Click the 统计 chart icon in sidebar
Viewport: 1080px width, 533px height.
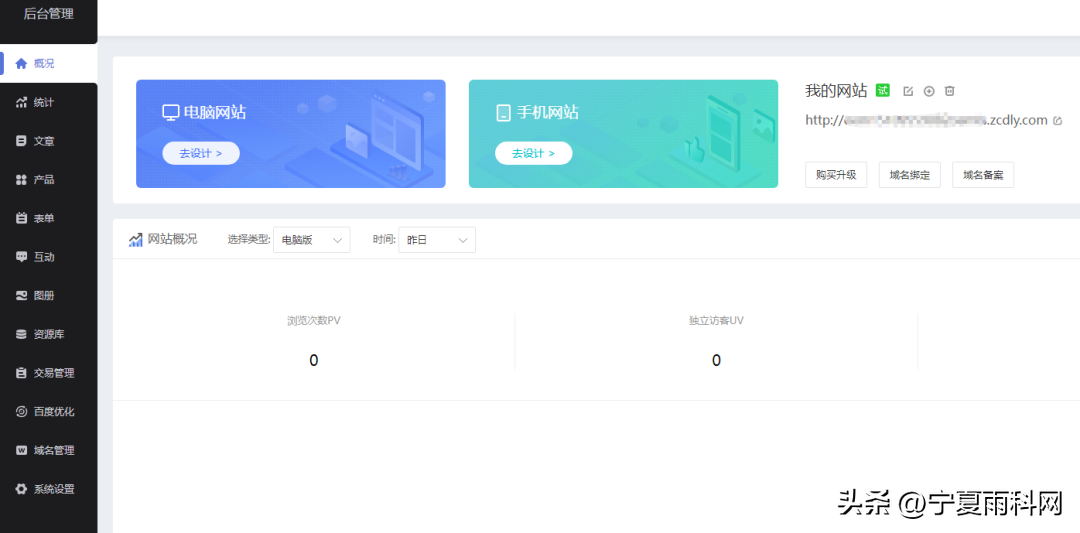[21, 102]
